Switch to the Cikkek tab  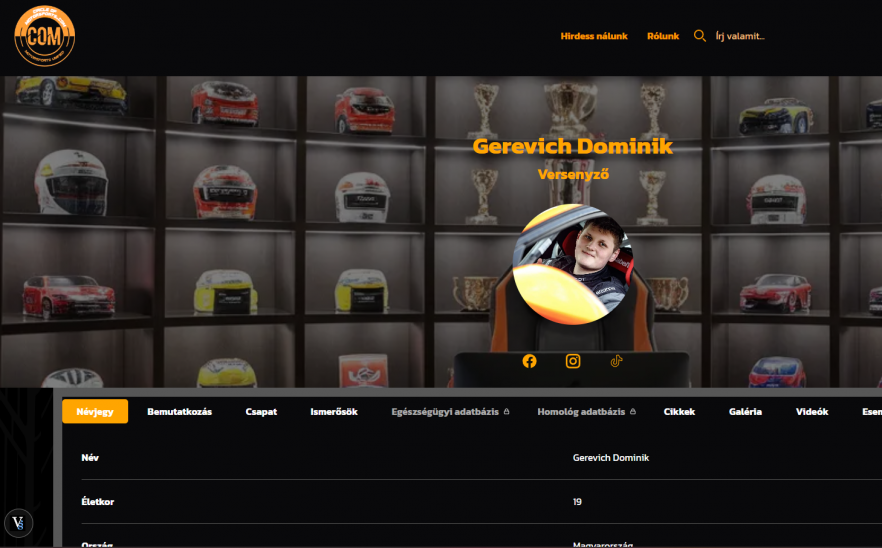(x=679, y=411)
